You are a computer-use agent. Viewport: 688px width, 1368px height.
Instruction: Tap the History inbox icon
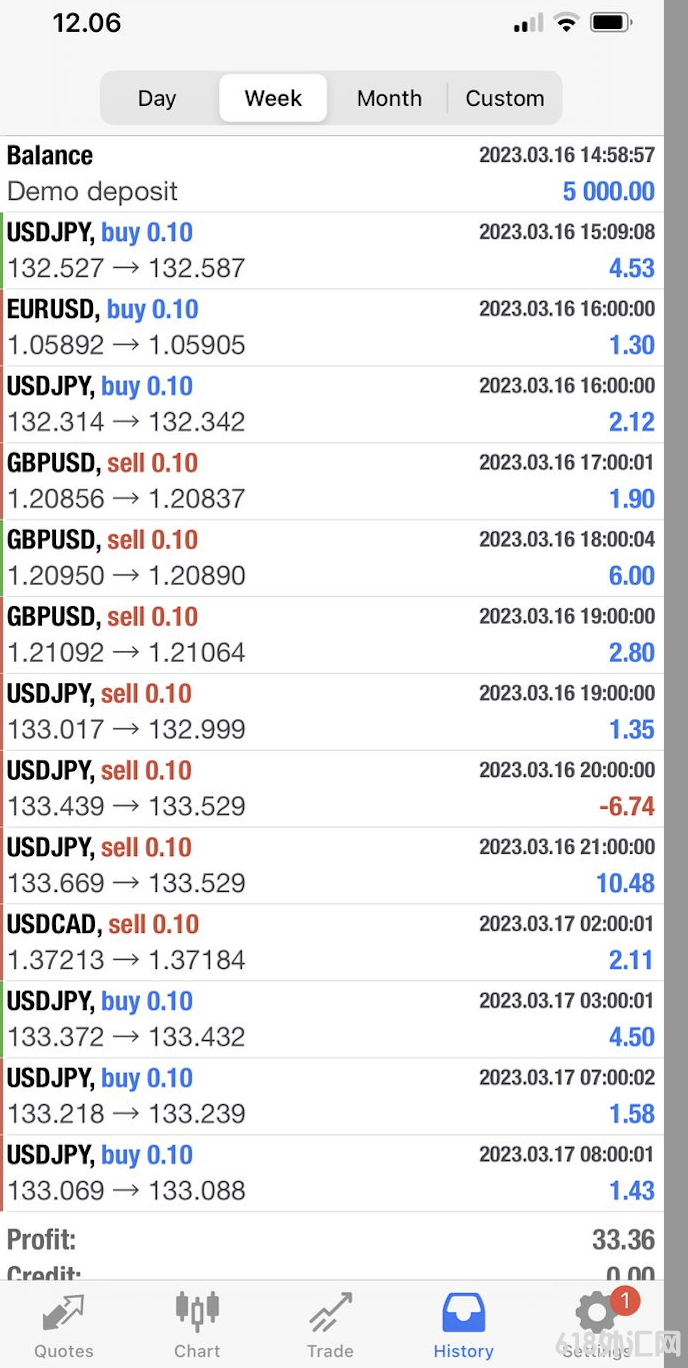point(463,1312)
